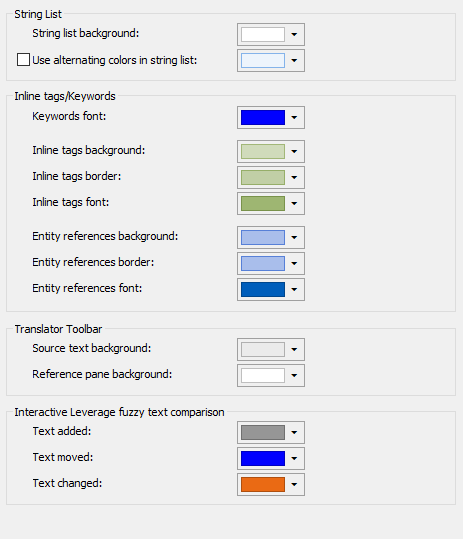Open Inline tags font color dropdown arrow

tap(294, 204)
